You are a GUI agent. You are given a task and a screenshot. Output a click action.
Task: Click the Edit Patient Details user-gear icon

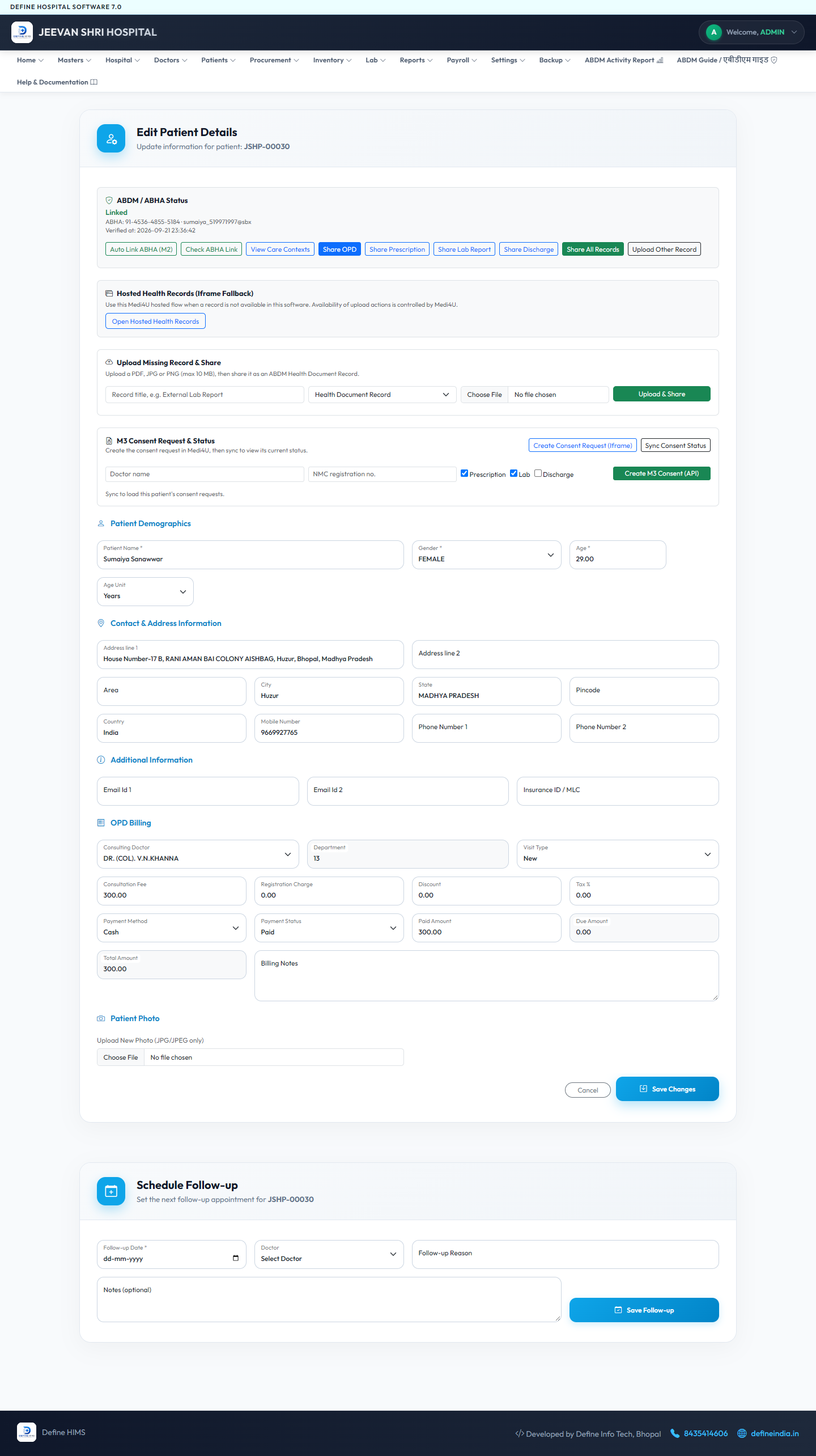point(111,138)
